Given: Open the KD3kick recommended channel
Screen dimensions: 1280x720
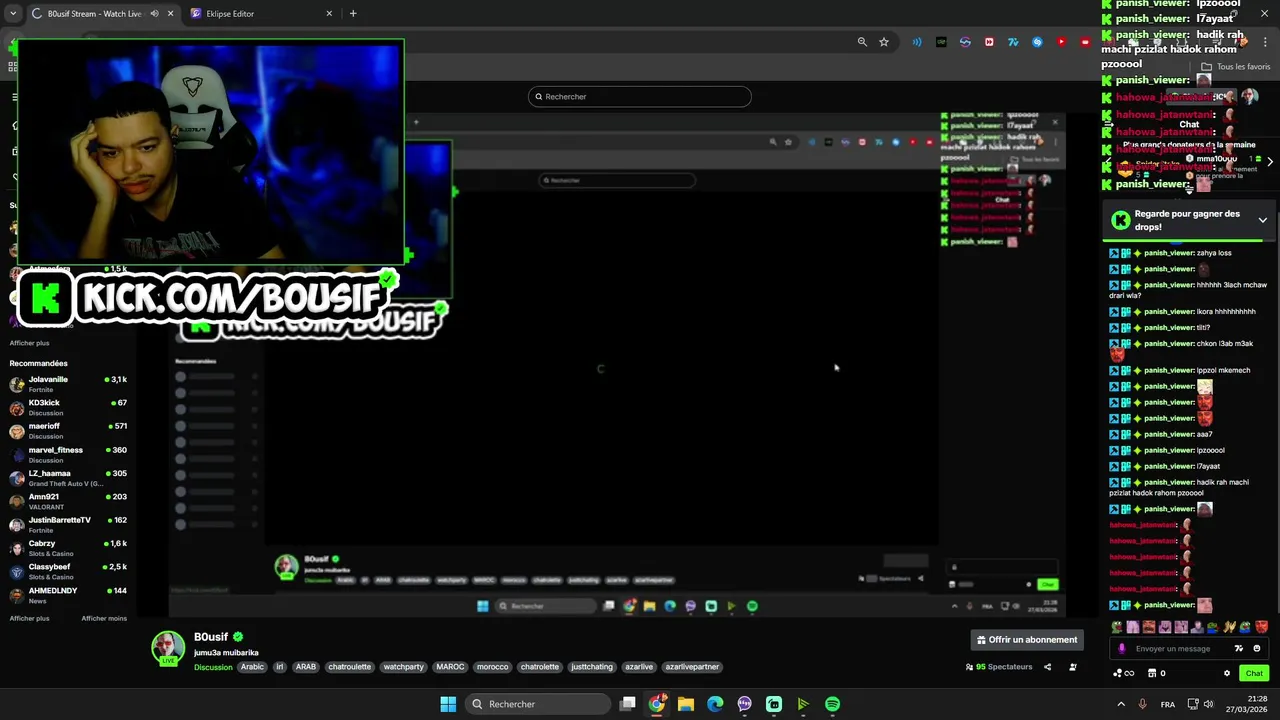Looking at the screenshot, I should (68, 407).
